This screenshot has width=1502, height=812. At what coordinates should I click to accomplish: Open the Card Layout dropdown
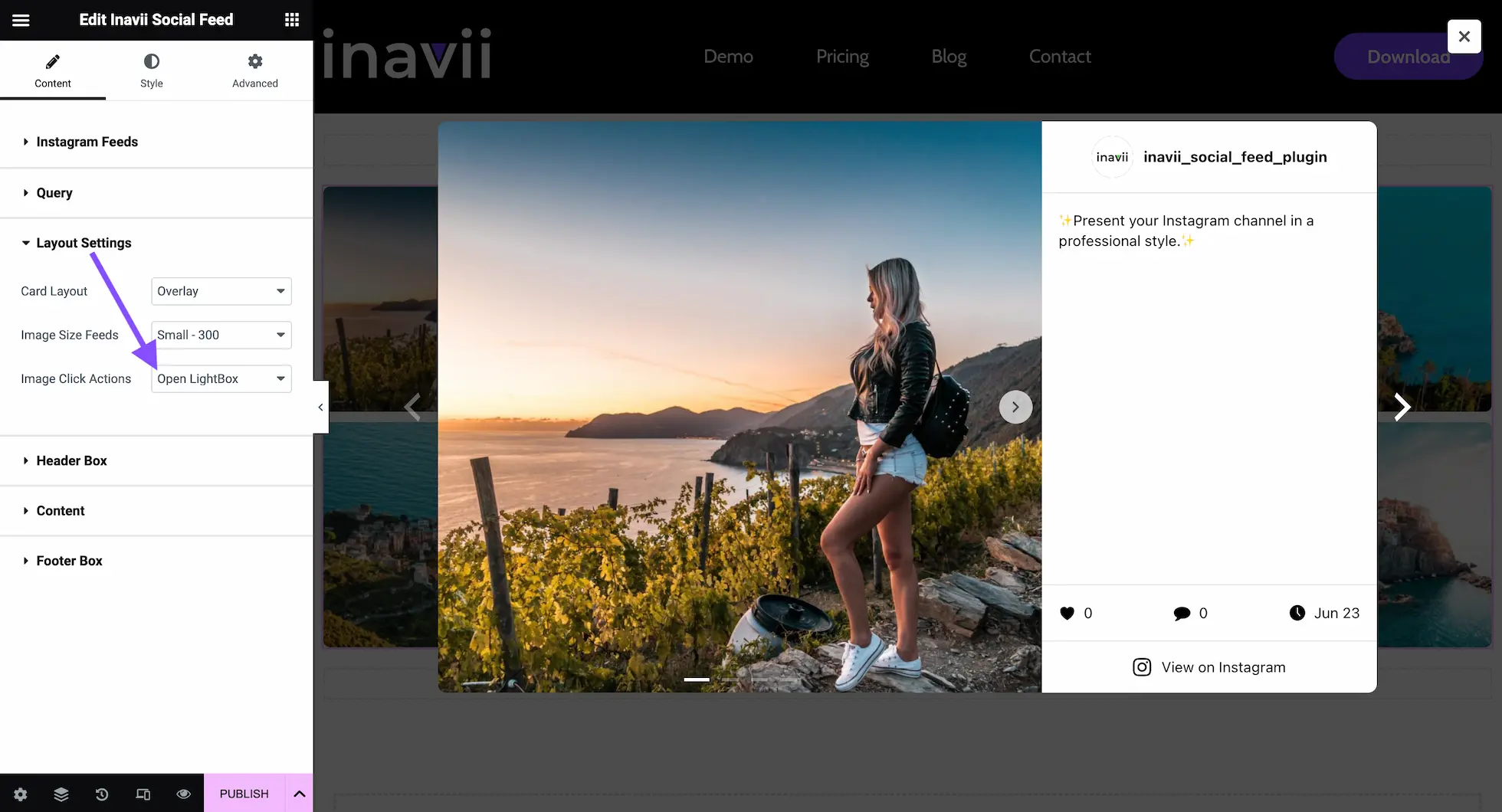(x=221, y=291)
